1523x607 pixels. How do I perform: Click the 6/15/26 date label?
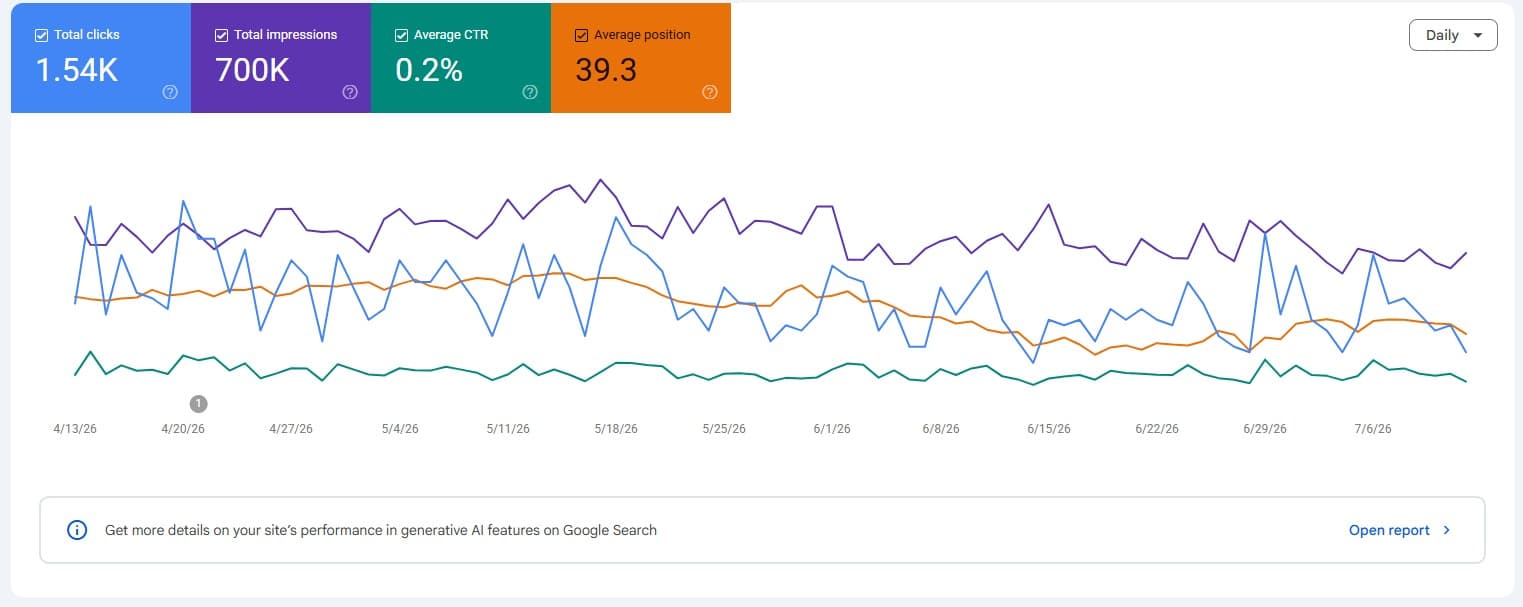[x=1049, y=429]
